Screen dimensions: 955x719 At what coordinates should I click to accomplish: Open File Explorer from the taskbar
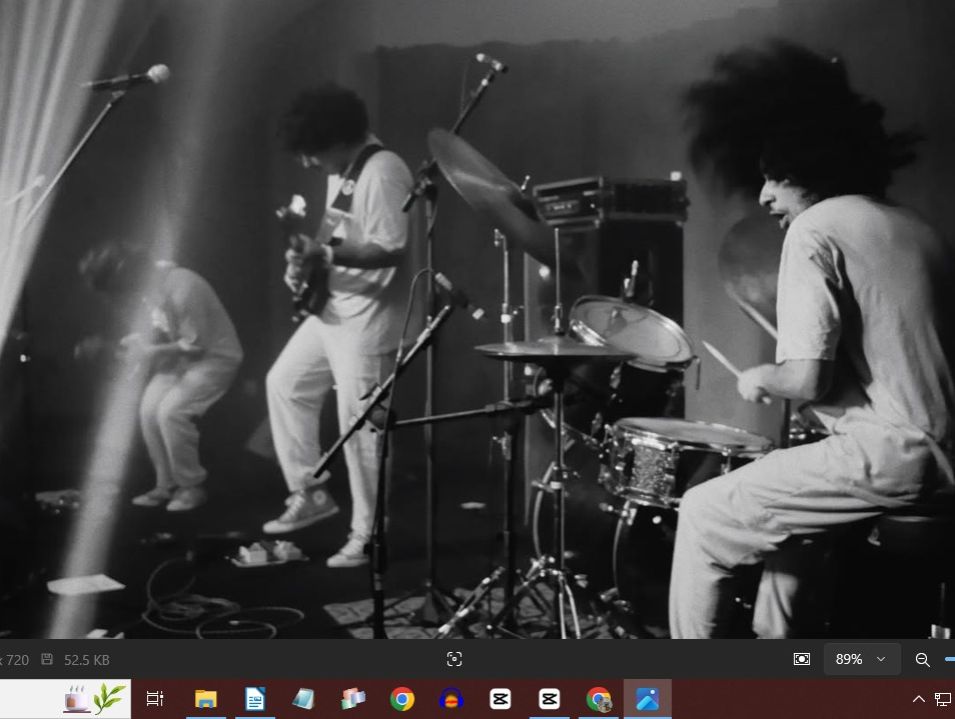[x=206, y=699]
